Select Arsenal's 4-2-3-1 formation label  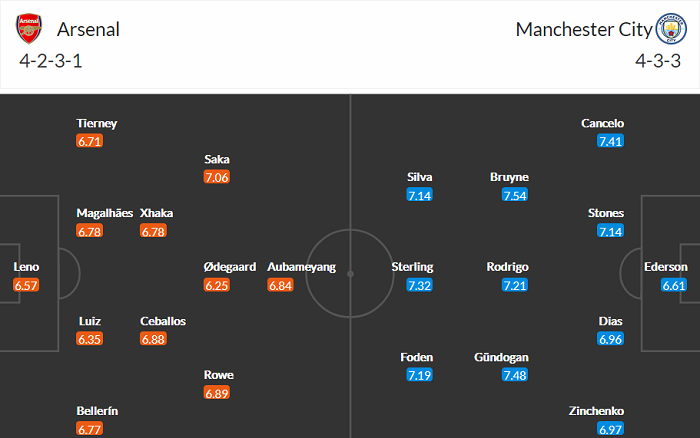[51, 62]
